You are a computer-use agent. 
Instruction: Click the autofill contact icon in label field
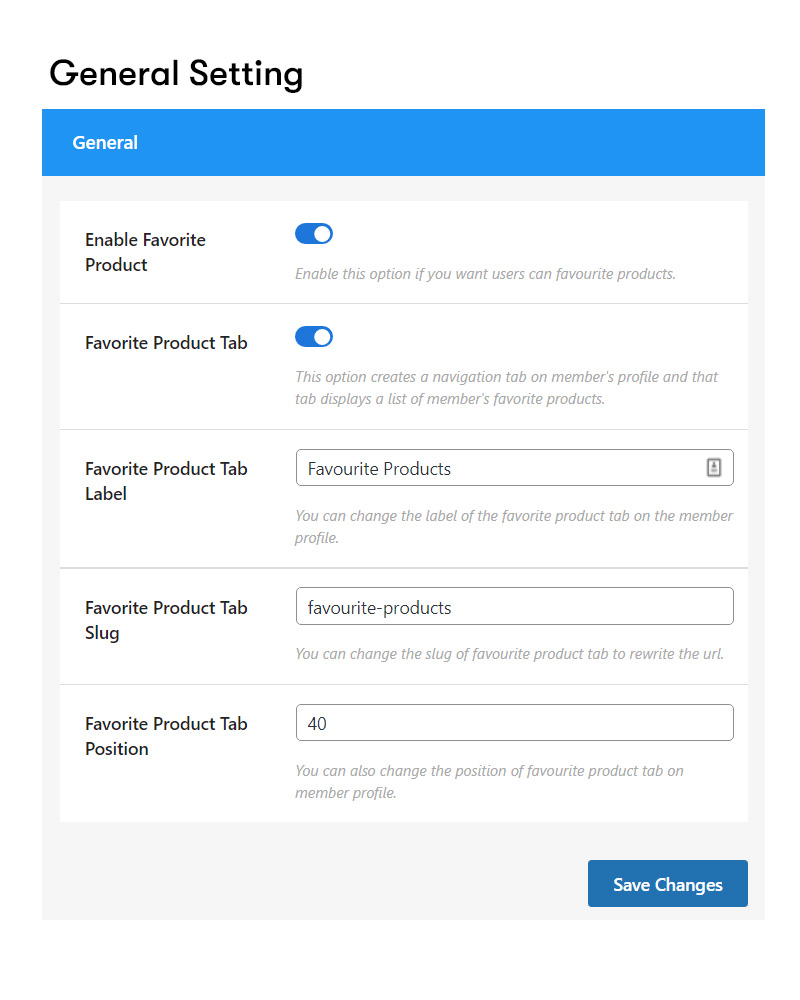(x=713, y=467)
